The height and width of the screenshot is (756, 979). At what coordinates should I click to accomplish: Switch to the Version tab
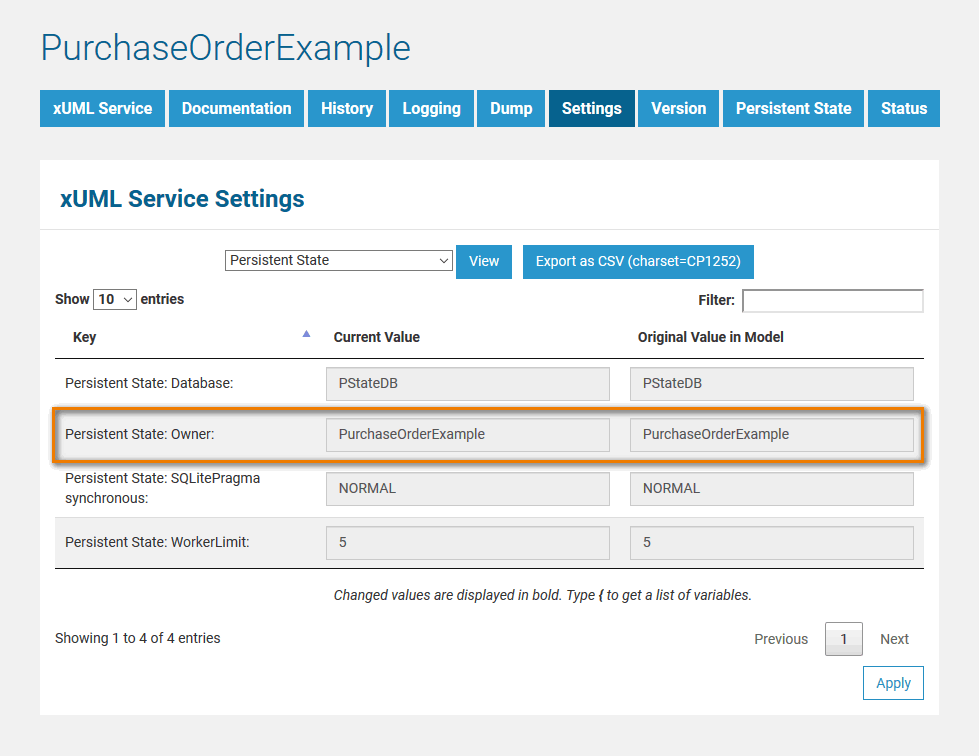click(x=678, y=108)
